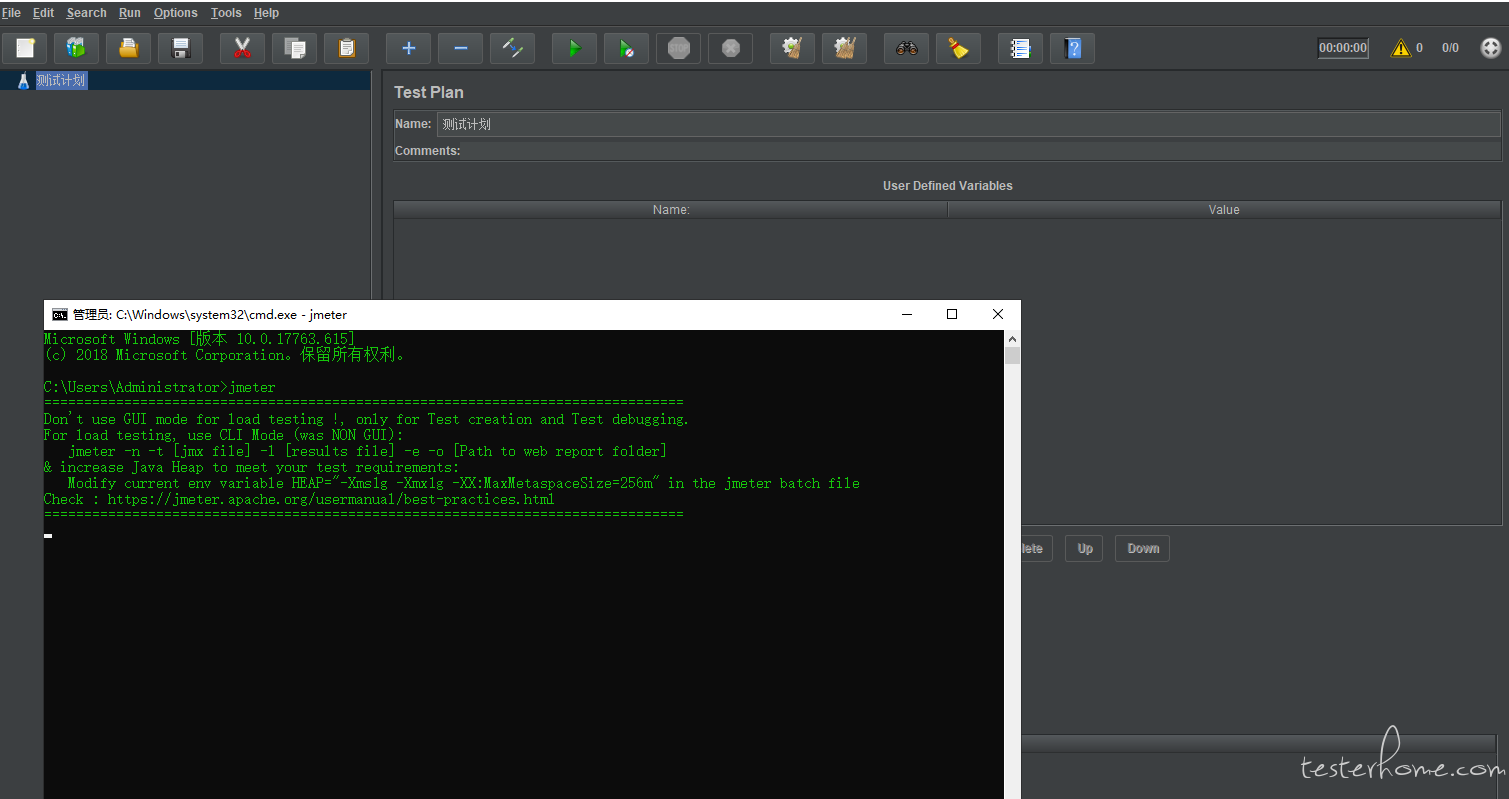The width and height of the screenshot is (1509, 799).
Task: Maximize the cmd.exe window
Action: (952, 314)
